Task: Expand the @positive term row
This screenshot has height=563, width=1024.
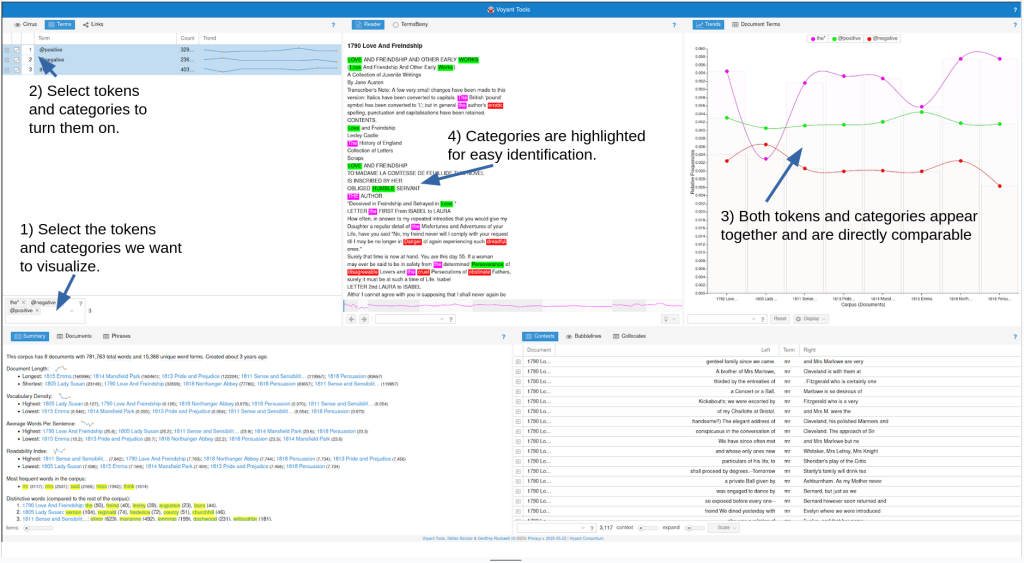Action: tap(7, 50)
